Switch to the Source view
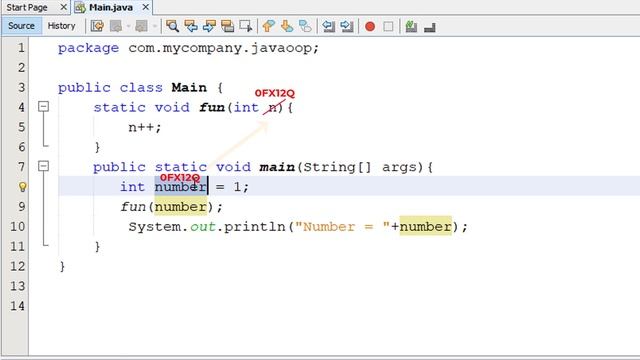The height and width of the screenshot is (360, 640). 21,26
